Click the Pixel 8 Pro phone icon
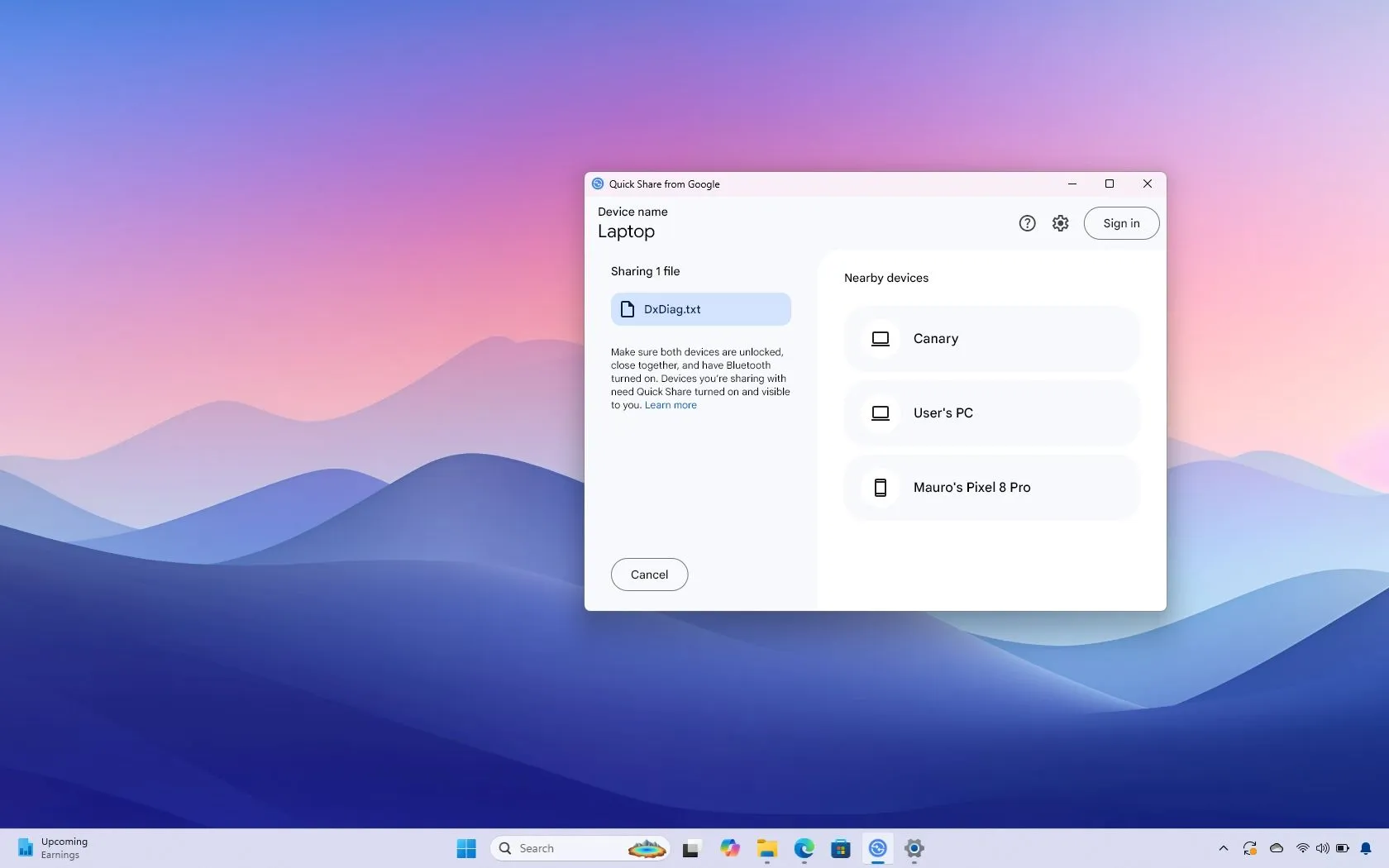1389x868 pixels. pos(881,488)
